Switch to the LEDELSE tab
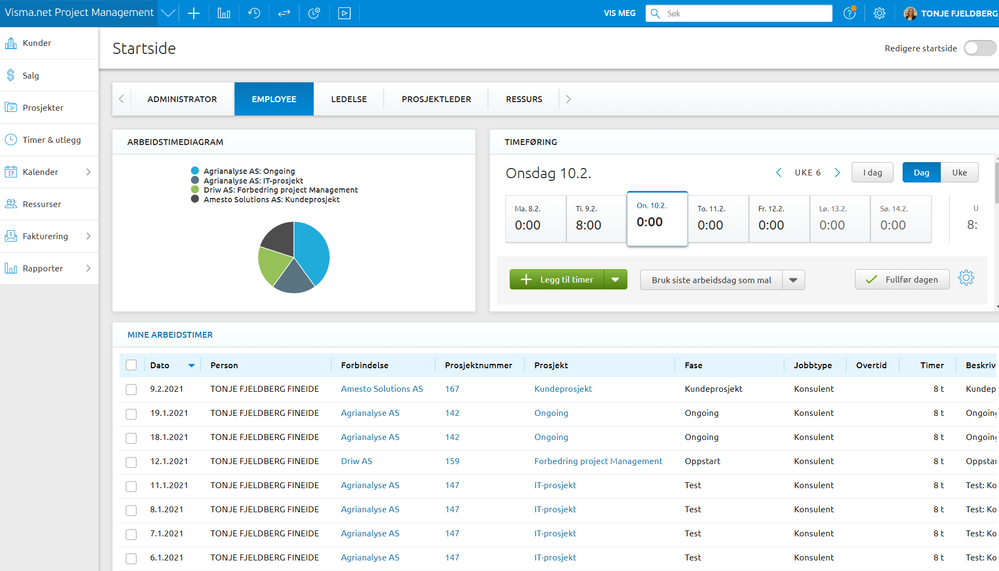999x571 pixels. (x=349, y=99)
